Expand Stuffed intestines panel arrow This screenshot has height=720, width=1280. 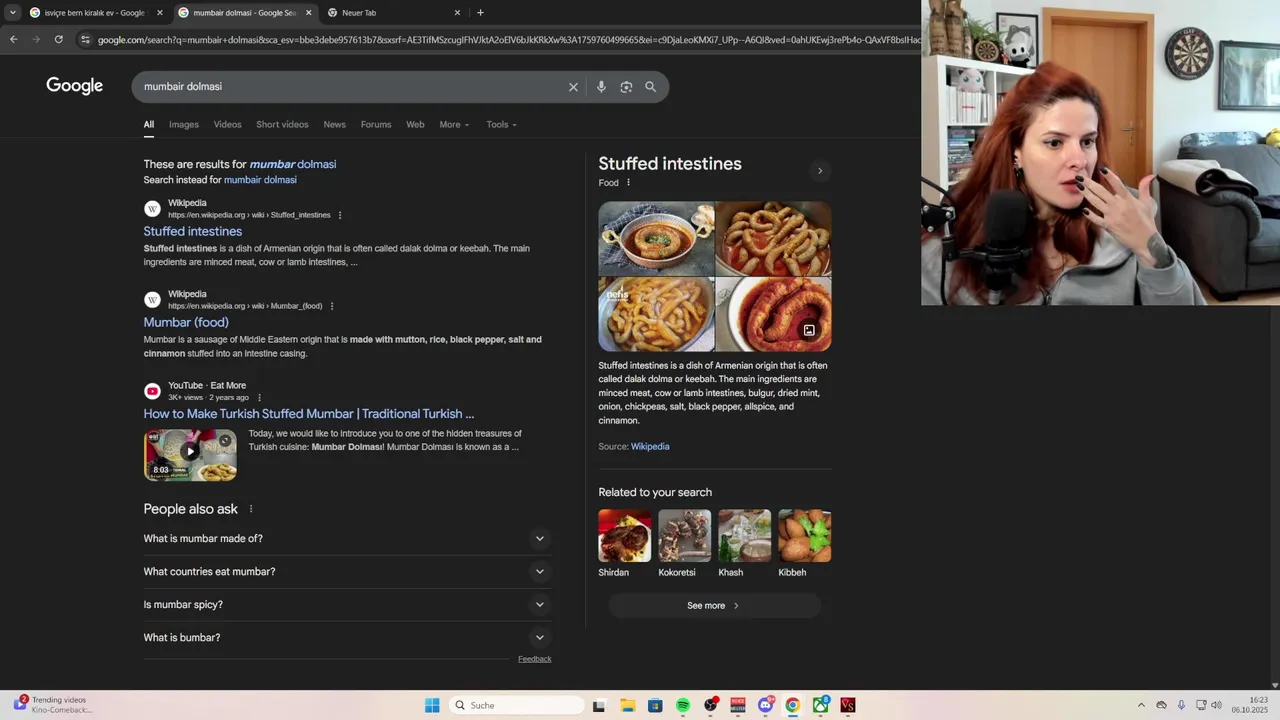click(820, 171)
